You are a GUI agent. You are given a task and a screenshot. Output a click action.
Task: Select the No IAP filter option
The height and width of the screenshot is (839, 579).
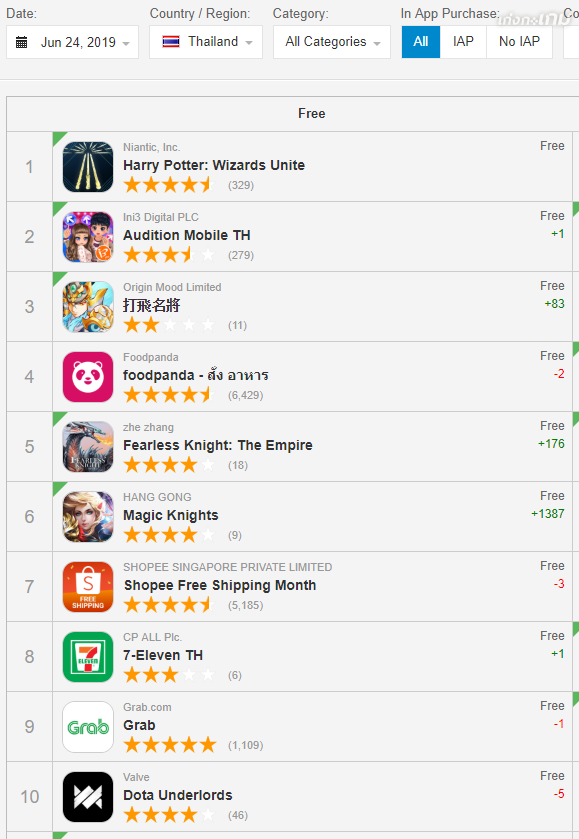(519, 42)
